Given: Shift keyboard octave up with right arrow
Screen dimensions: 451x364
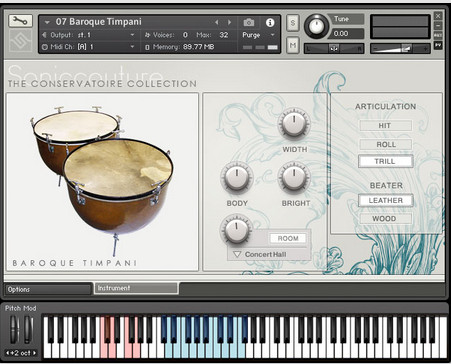Looking at the screenshot, I should click(34, 353).
